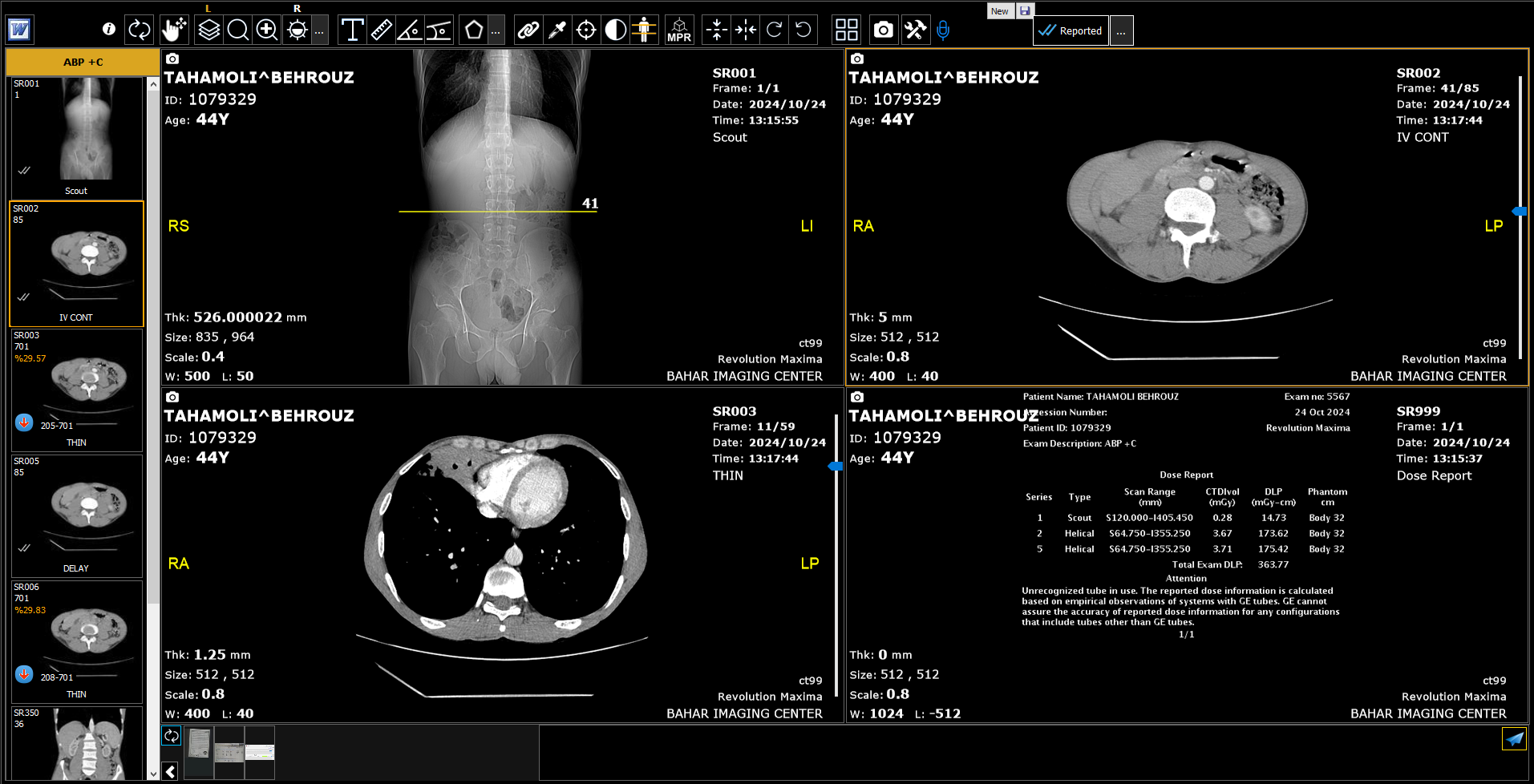
Task: Open the settings tools wrench icon
Action: (x=915, y=30)
